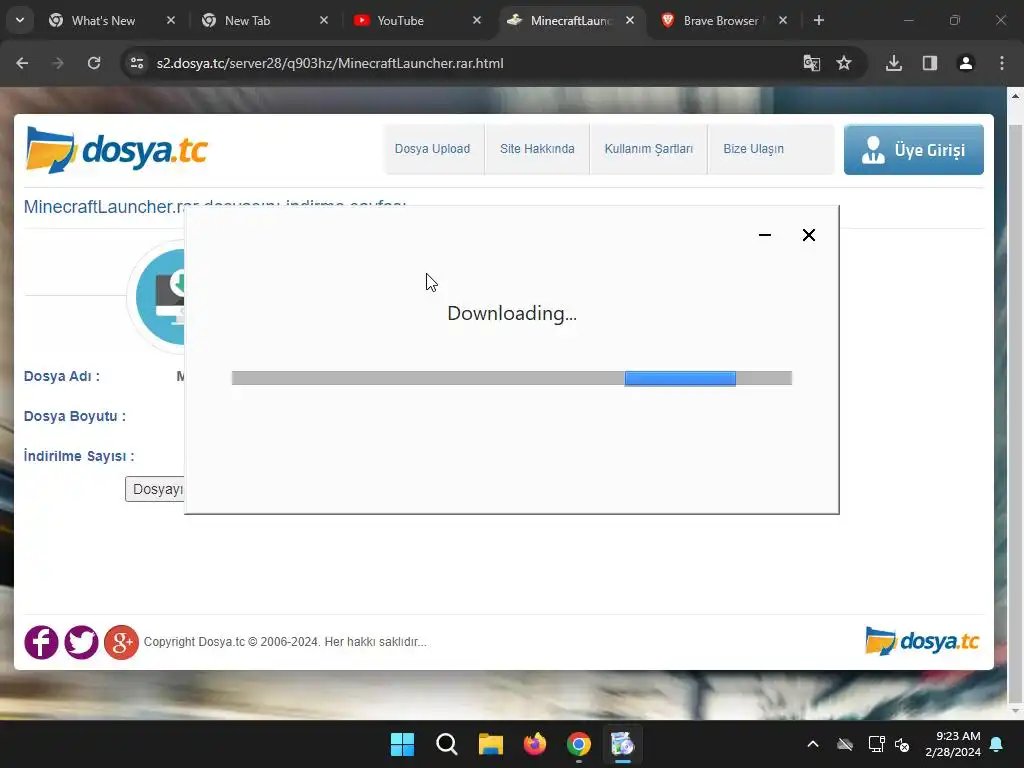Click the Dosyayı download button
This screenshot has height=768, width=1024.
coord(155,489)
